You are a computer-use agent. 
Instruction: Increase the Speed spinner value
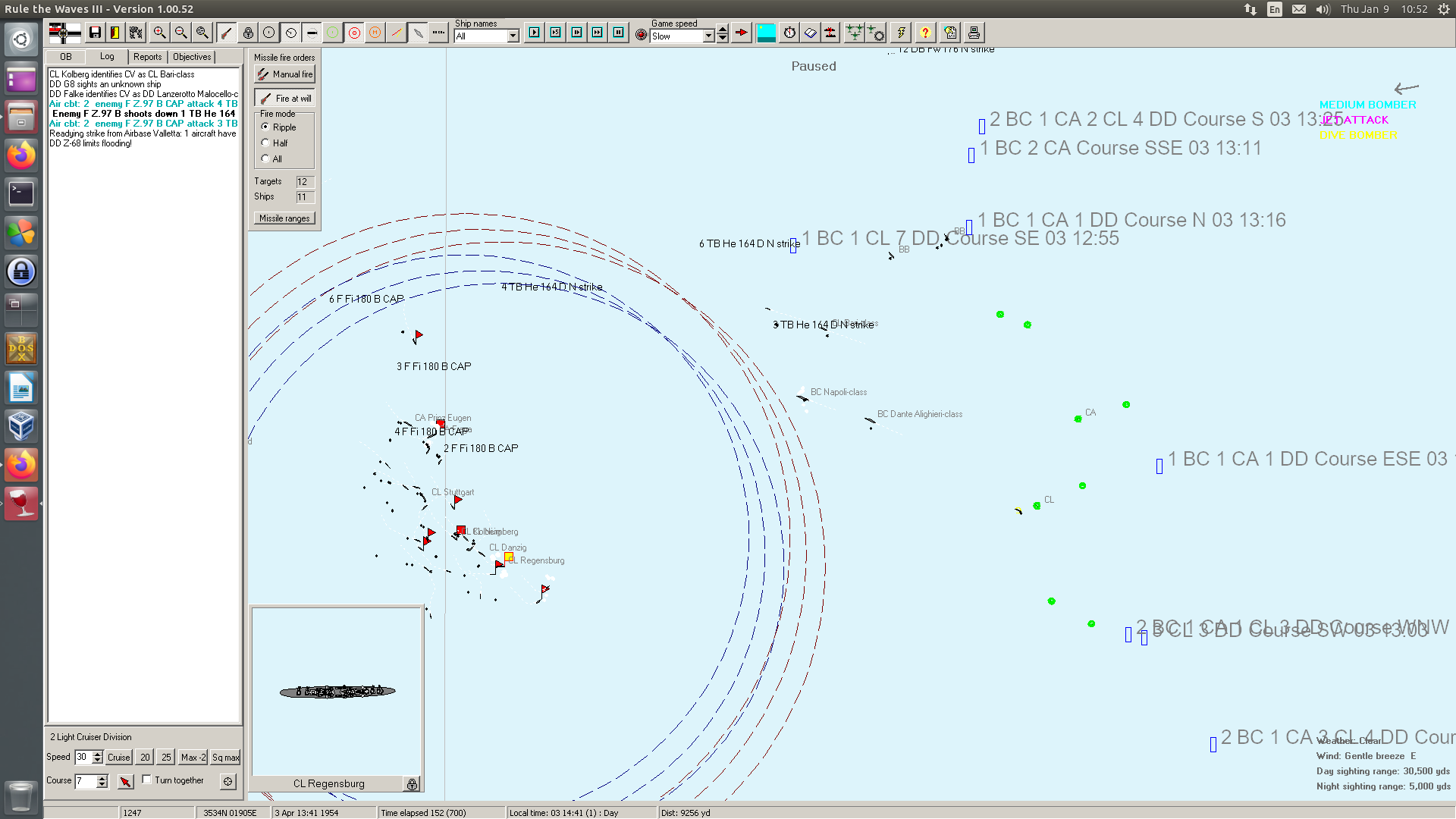point(97,754)
